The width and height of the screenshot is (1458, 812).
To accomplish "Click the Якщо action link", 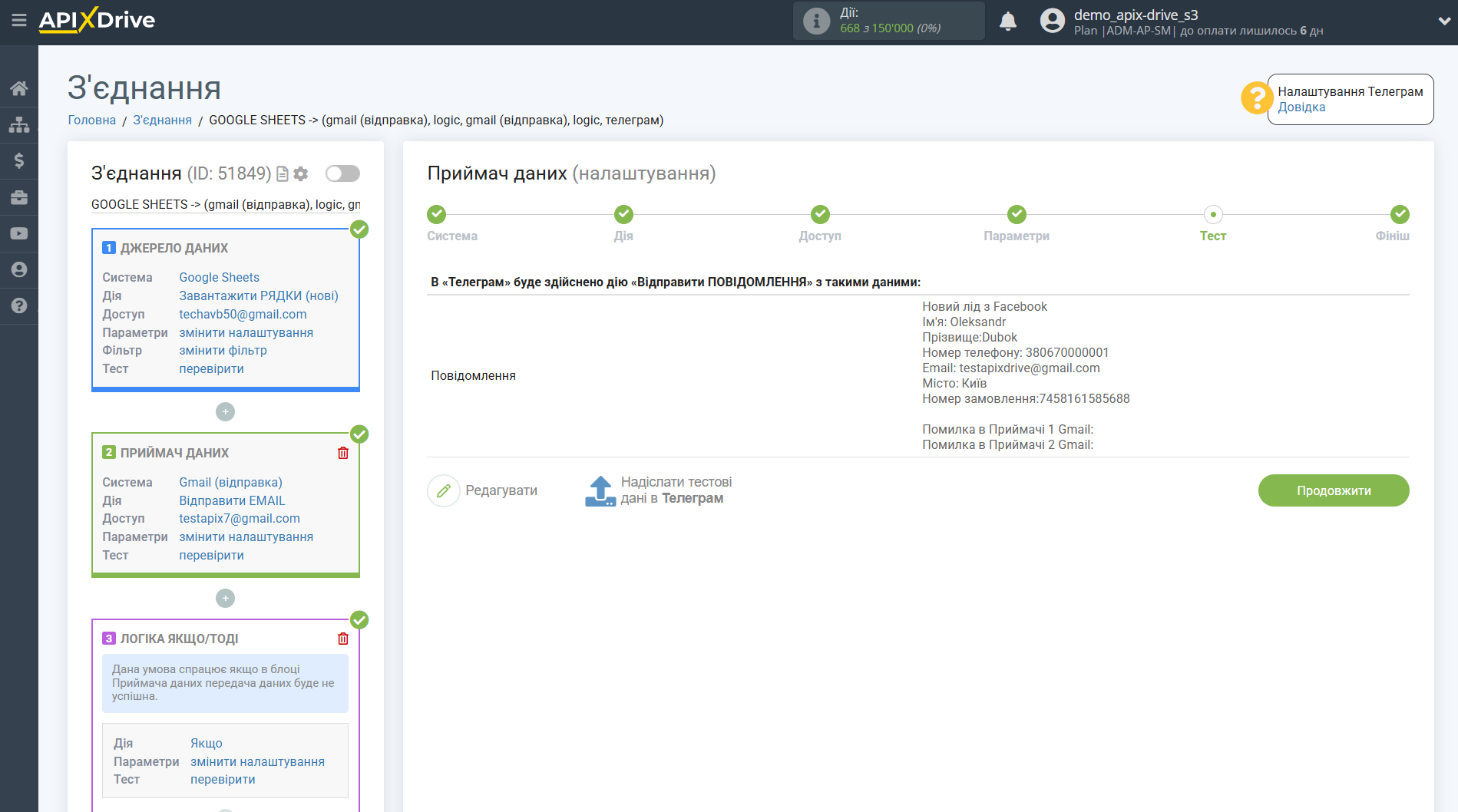I will pyautogui.click(x=207, y=743).
